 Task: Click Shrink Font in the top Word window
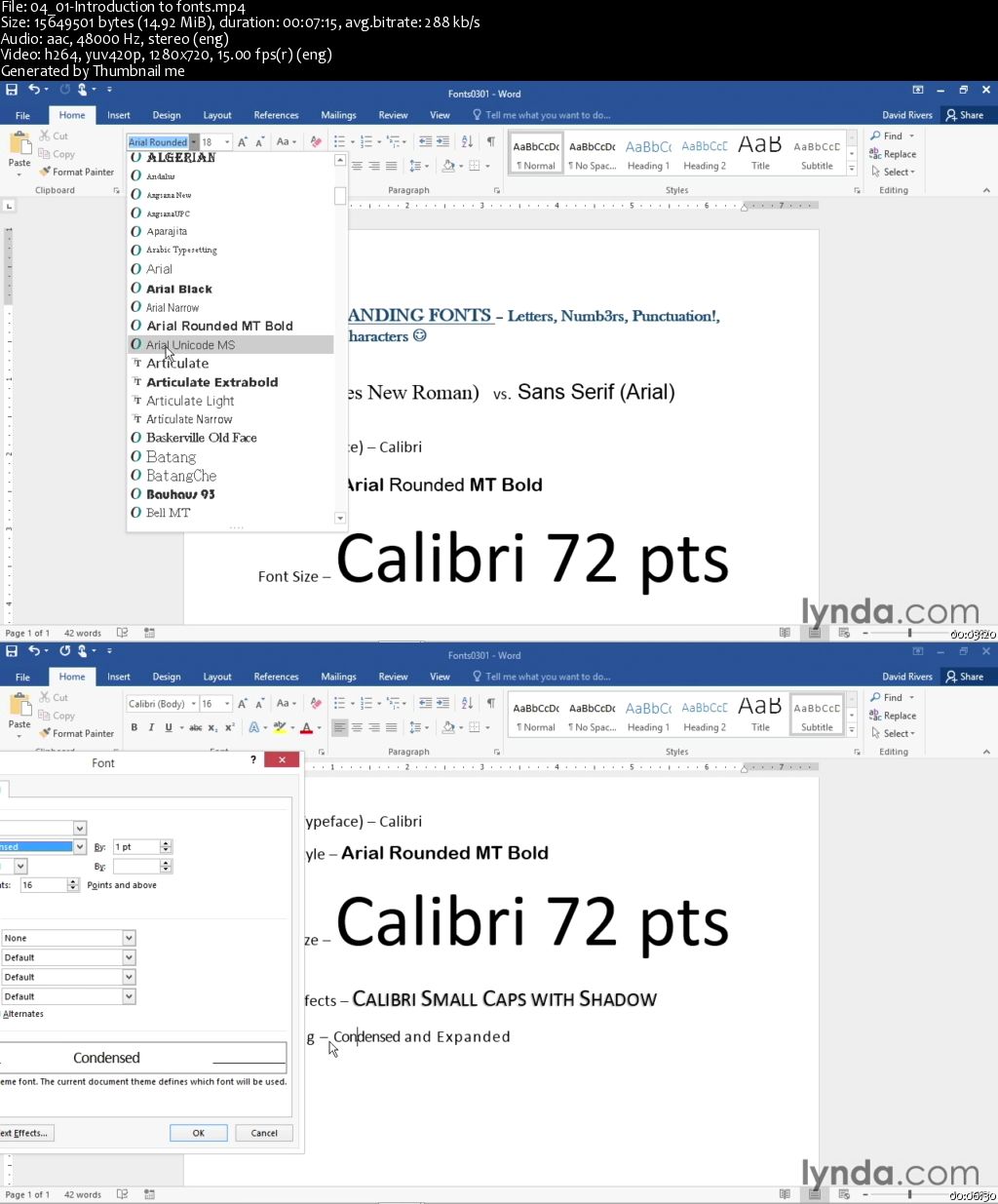[x=260, y=142]
